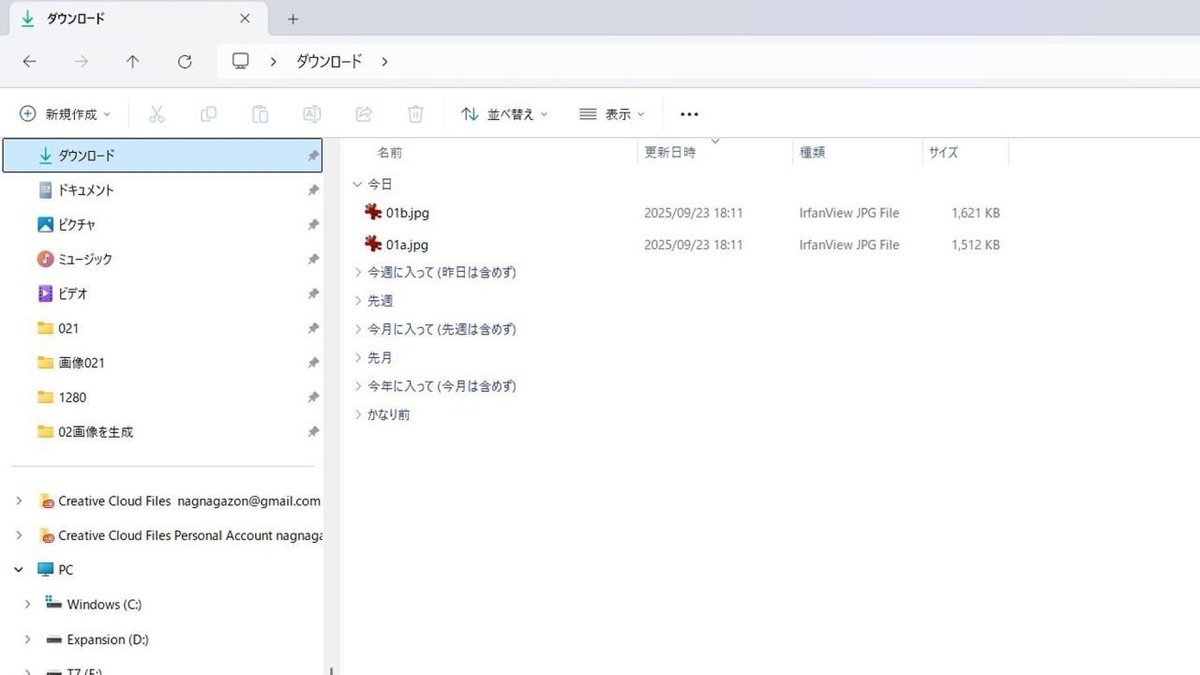Select the file 01a.jpg
Image resolution: width=1200 pixels, height=675 pixels.
pos(407,244)
